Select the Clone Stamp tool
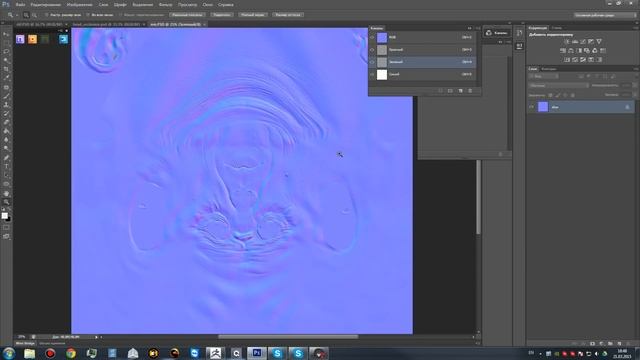 pyautogui.click(x=6, y=105)
